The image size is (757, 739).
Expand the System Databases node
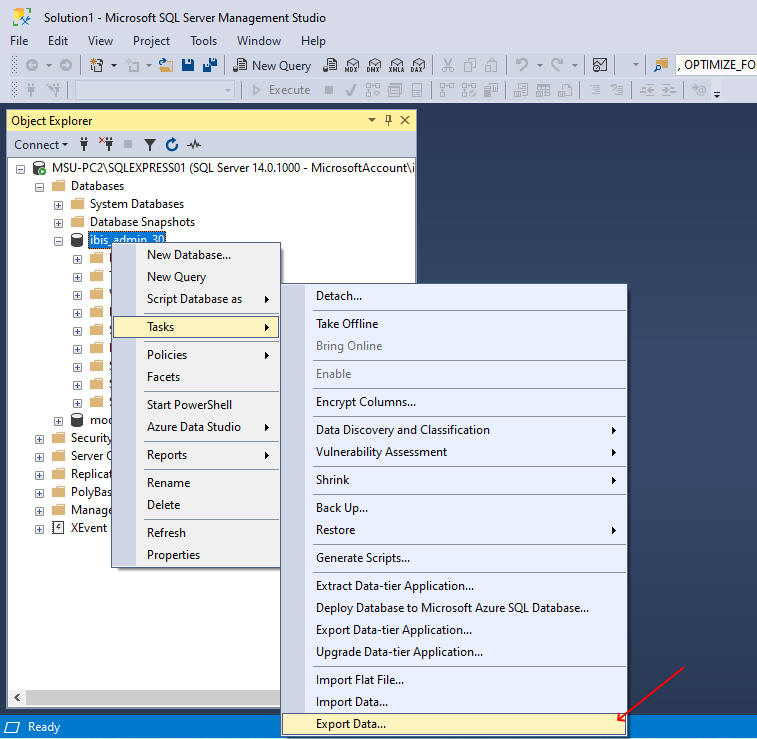(x=58, y=206)
